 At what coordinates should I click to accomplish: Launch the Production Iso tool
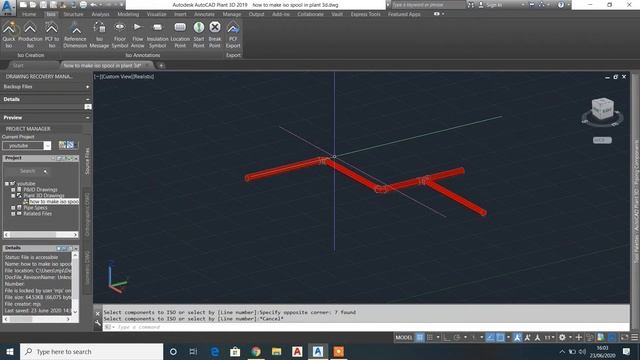30,35
